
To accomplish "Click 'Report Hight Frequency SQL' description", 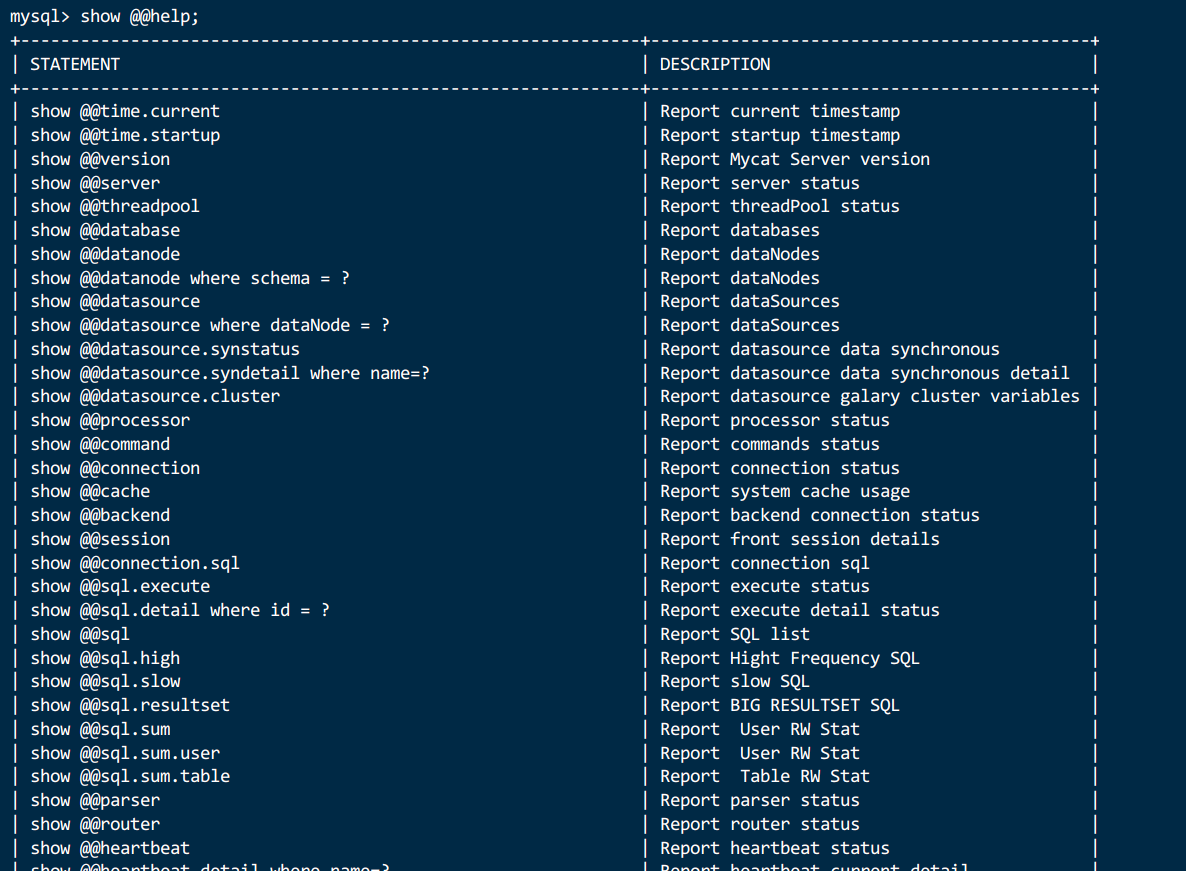I will pyautogui.click(x=790, y=659).
